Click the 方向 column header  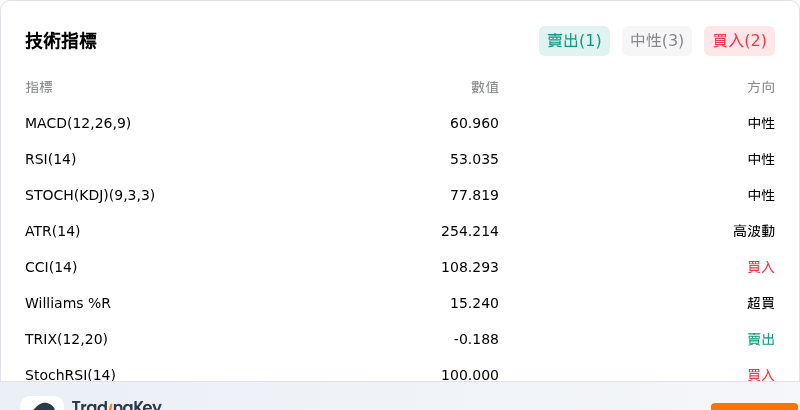point(761,88)
